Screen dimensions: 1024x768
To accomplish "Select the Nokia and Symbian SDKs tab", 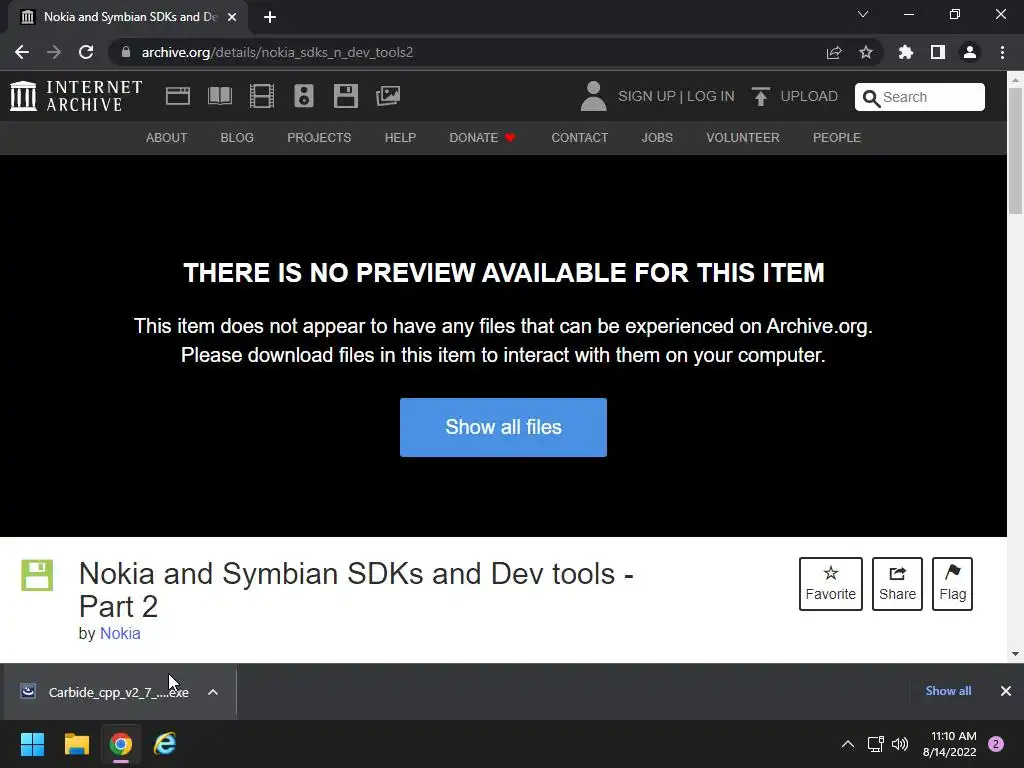I will click(x=127, y=17).
